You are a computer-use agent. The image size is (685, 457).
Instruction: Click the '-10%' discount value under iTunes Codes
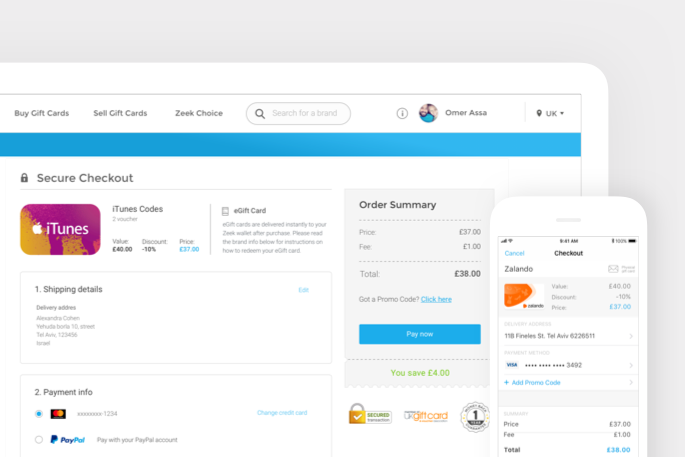click(149, 249)
